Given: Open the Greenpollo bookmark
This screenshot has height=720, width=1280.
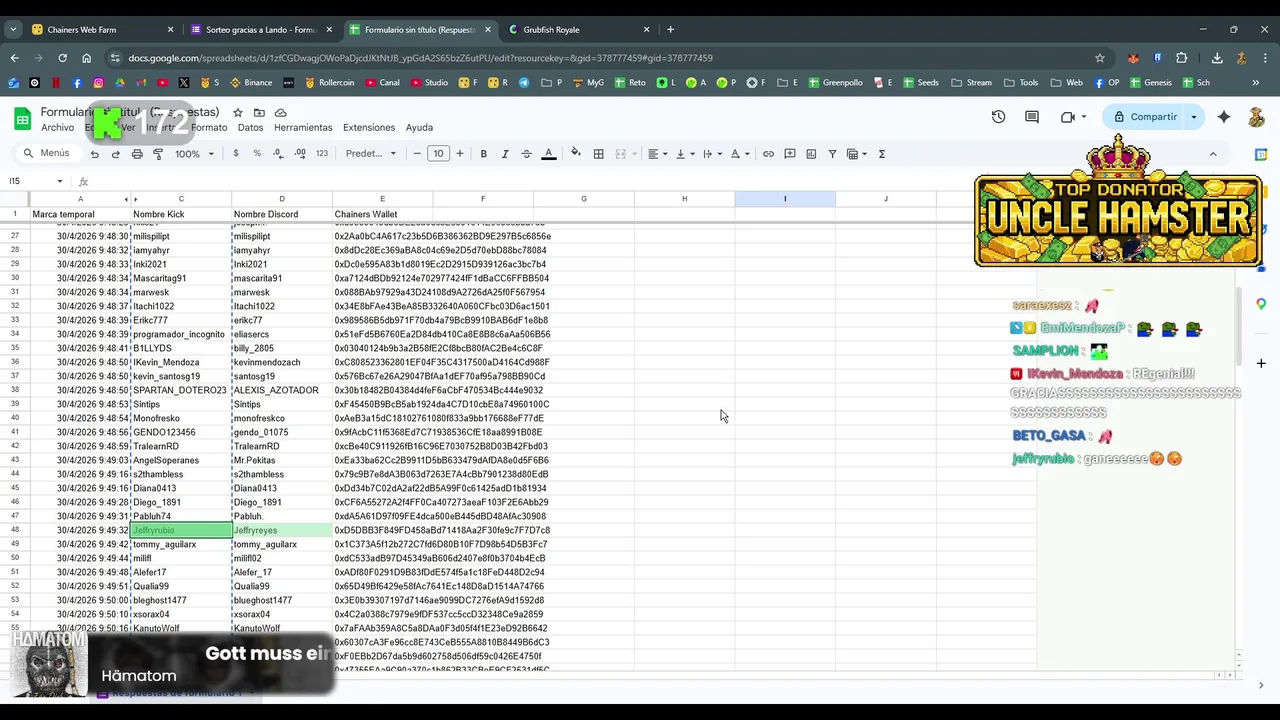Looking at the screenshot, I should click(835, 83).
